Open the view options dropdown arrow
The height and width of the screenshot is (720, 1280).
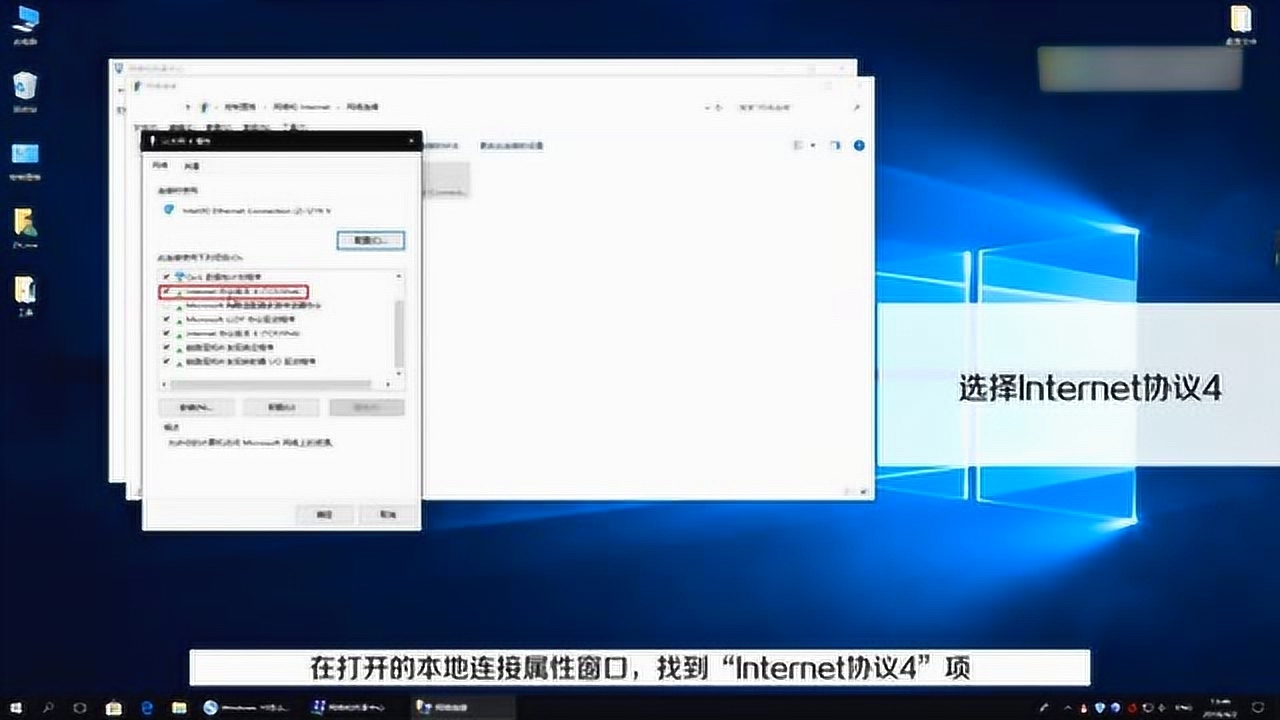[813, 146]
